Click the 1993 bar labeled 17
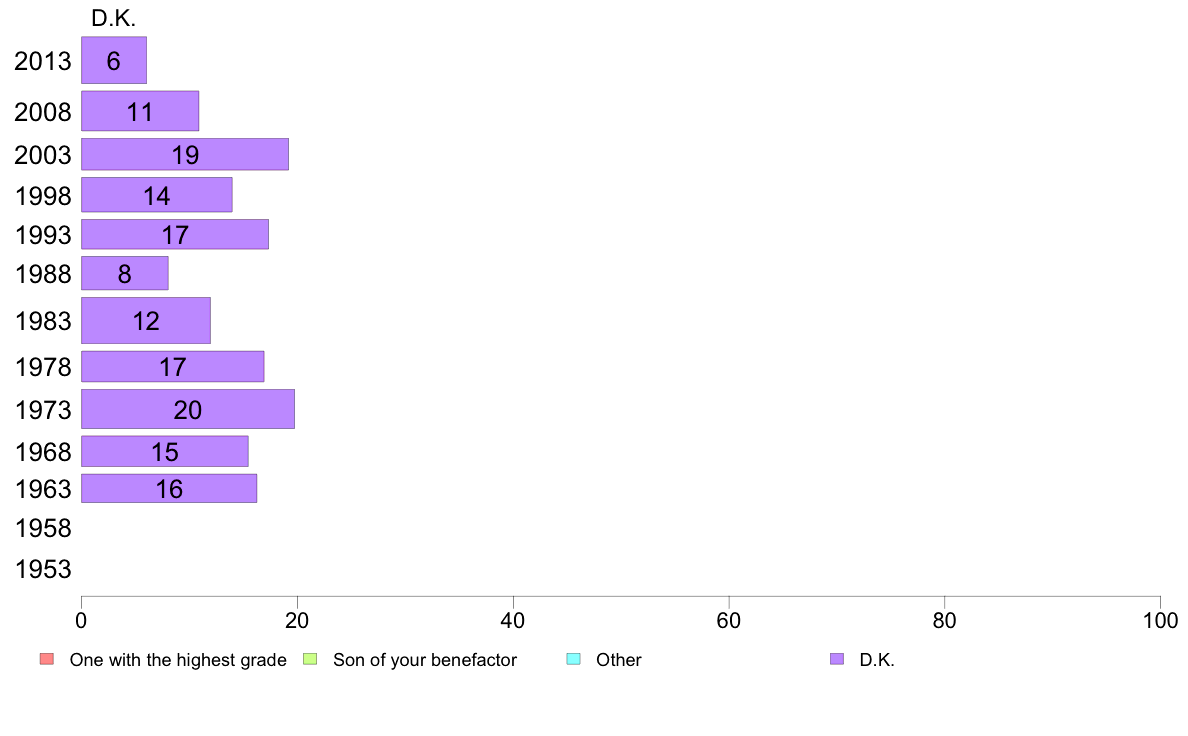Image resolution: width=1188 pixels, height=736 pixels. (175, 234)
